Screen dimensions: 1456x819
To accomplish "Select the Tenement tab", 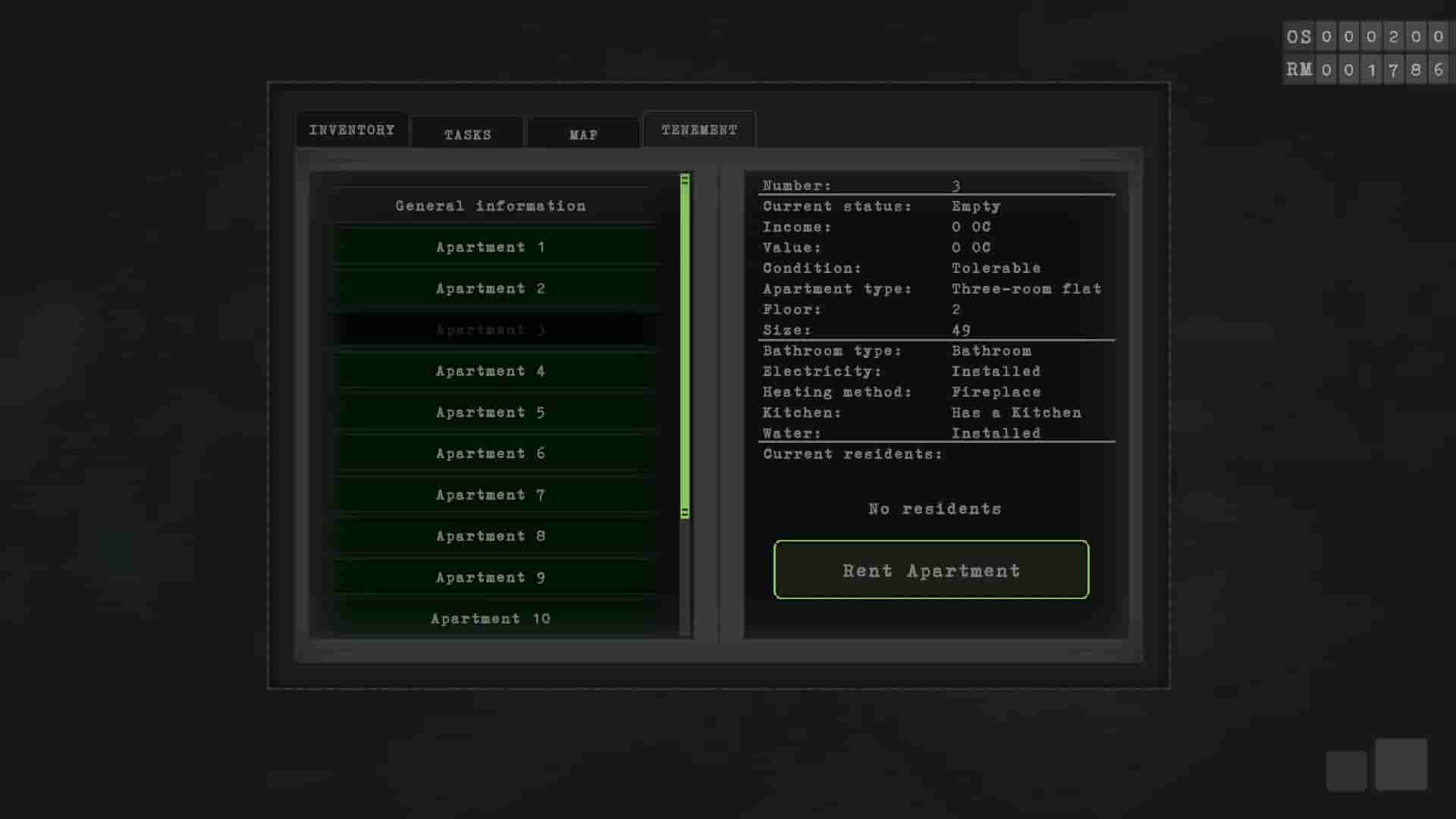I will click(x=699, y=130).
